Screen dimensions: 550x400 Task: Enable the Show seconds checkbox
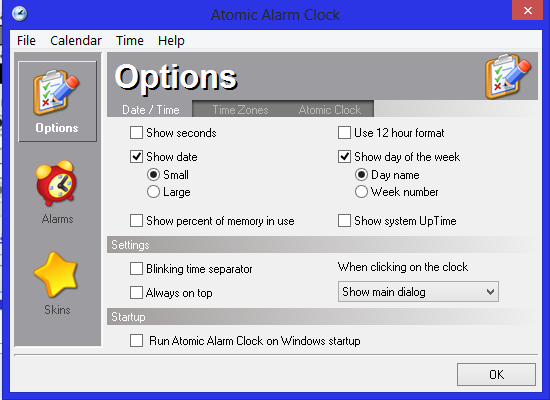136,133
